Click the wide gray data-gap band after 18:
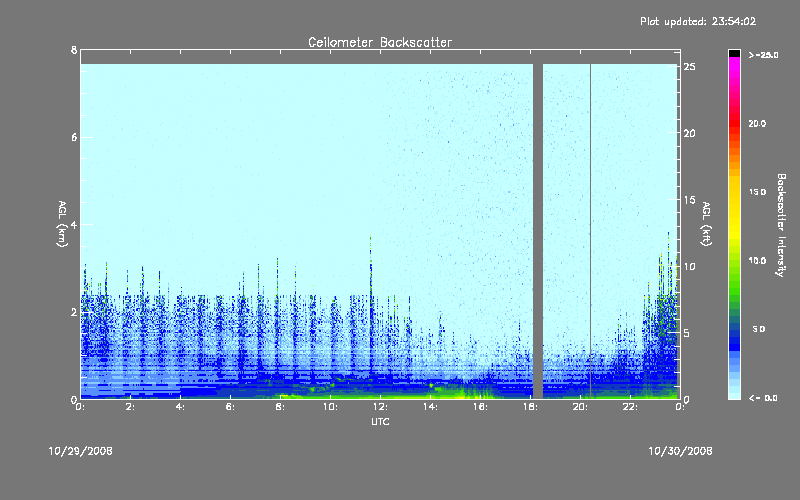Viewport: 800px width, 500px height. (x=538, y=231)
